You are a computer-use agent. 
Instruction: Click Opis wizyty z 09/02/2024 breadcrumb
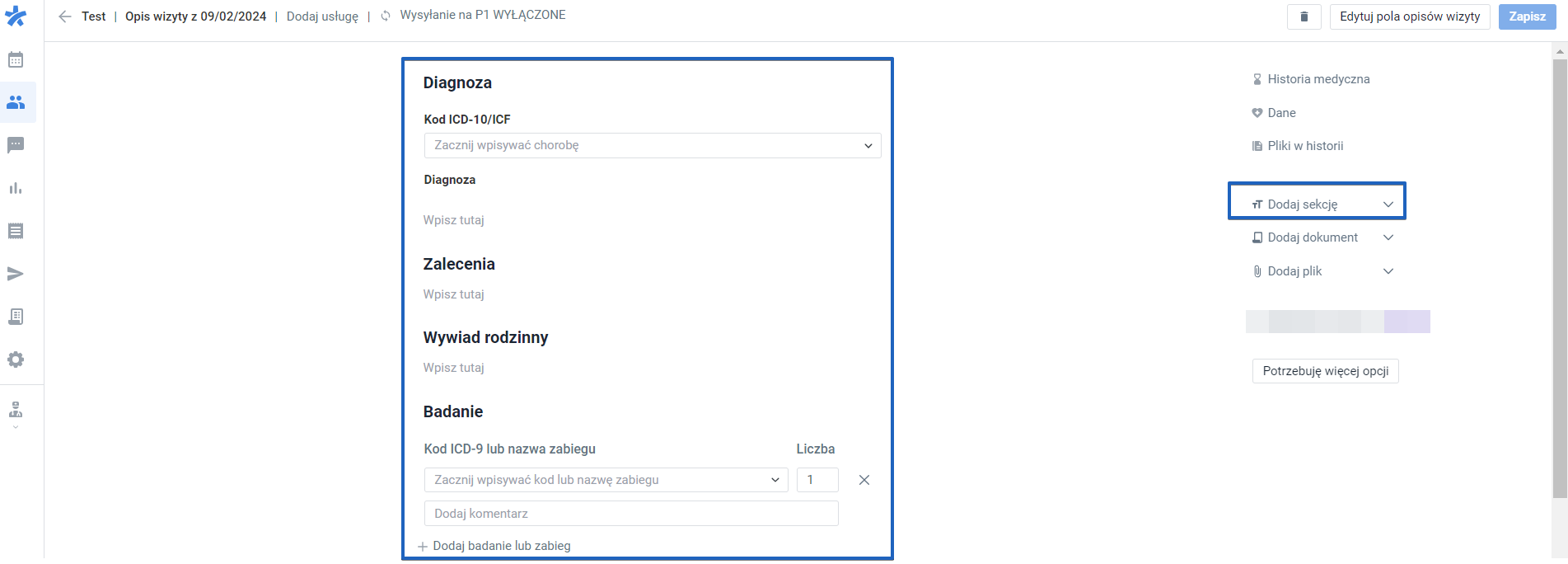pos(196,16)
